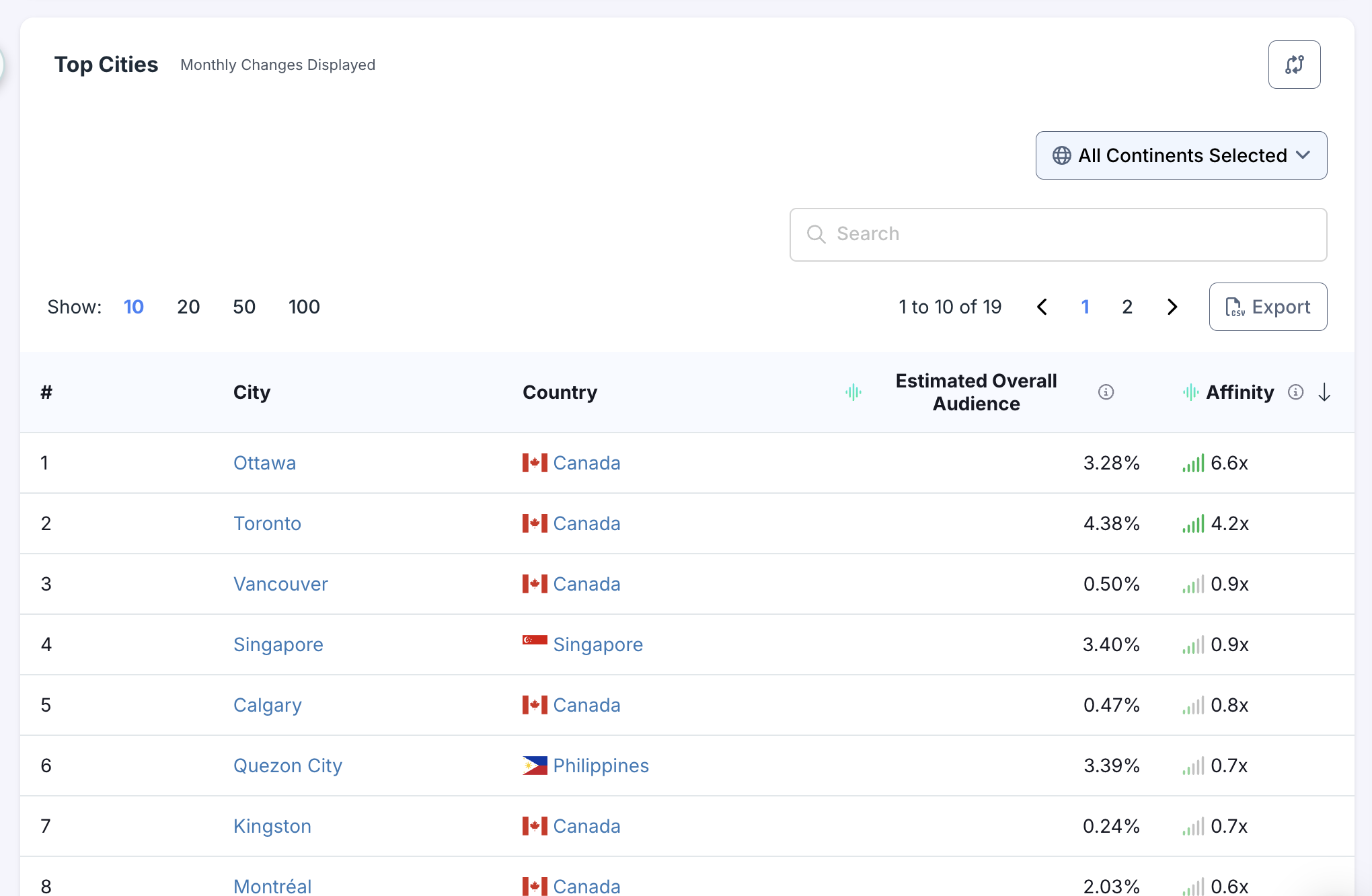Viewport: 1372px width, 896px height.
Task: Click the Canada flag in Kingston row
Action: coord(535,826)
